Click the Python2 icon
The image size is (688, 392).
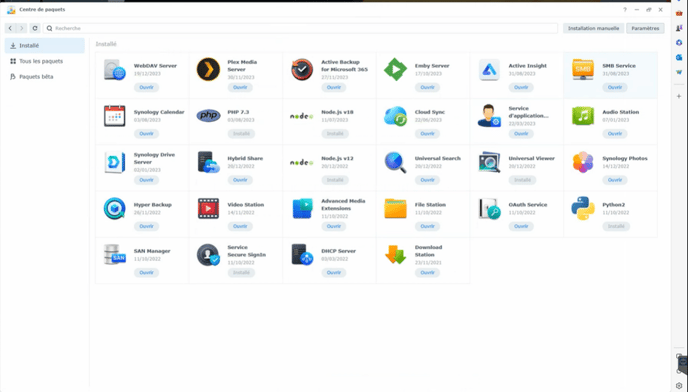point(583,209)
